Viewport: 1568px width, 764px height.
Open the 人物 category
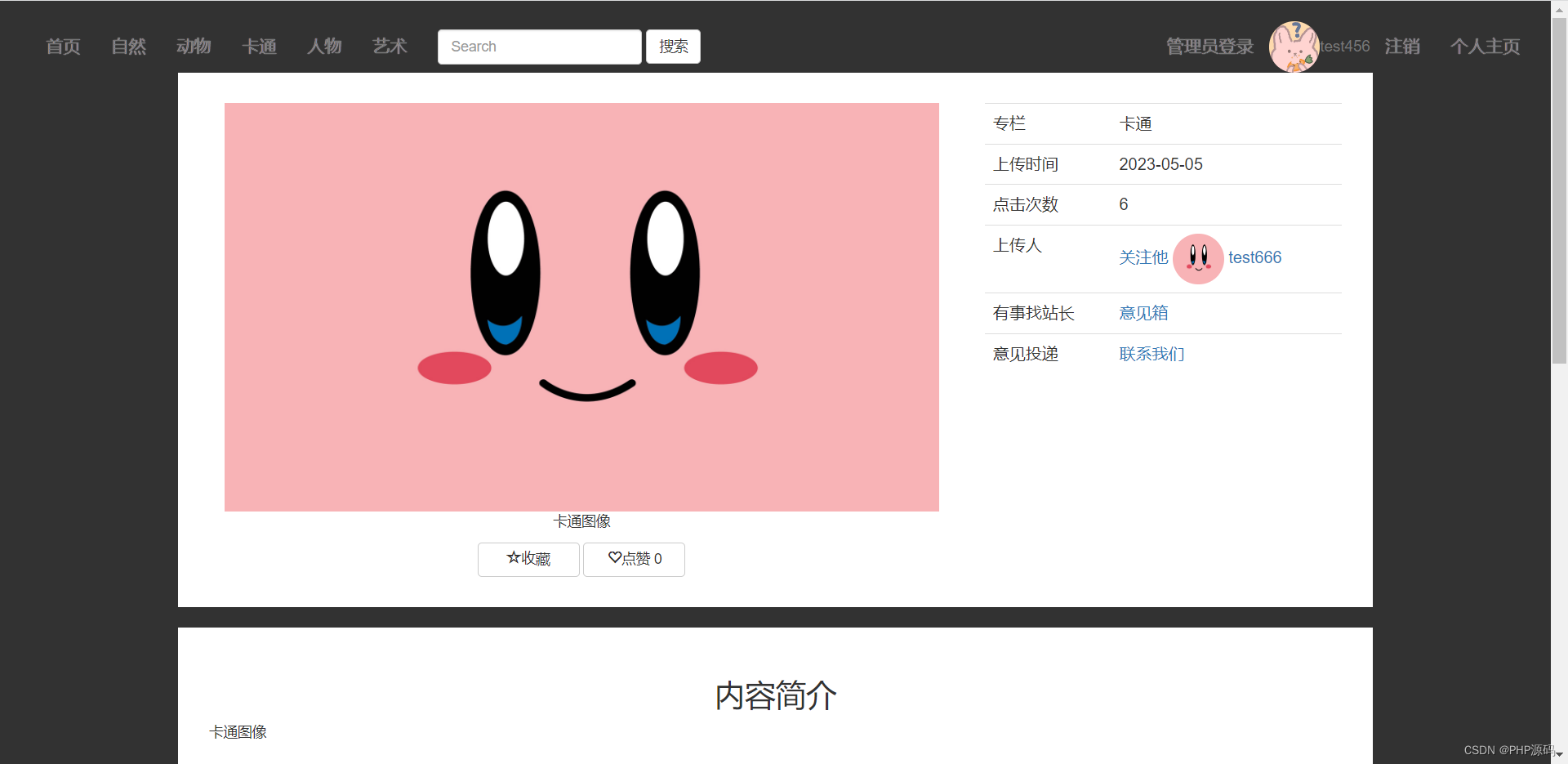324,47
